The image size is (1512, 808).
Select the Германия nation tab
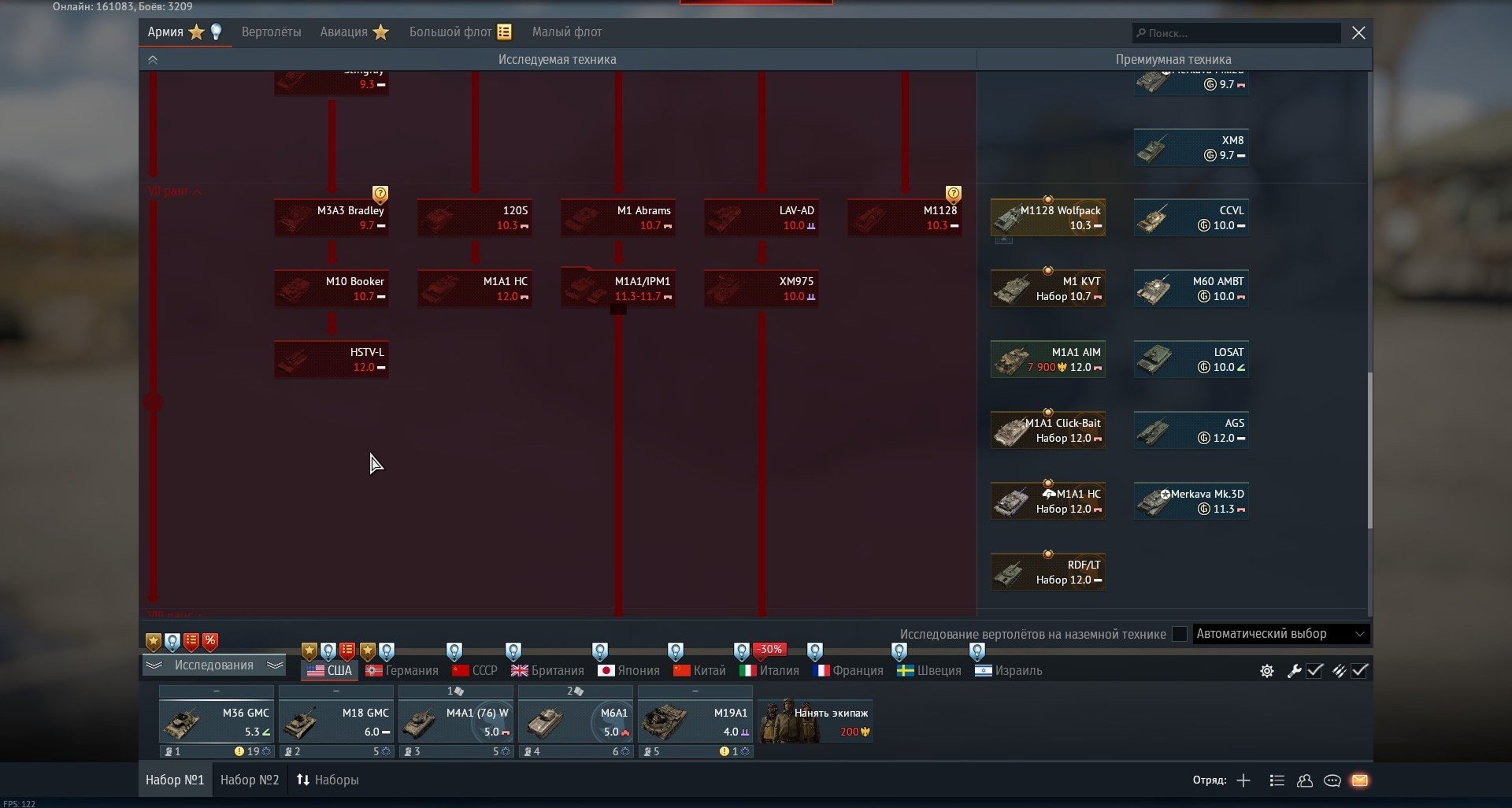[x=402, y=671]
